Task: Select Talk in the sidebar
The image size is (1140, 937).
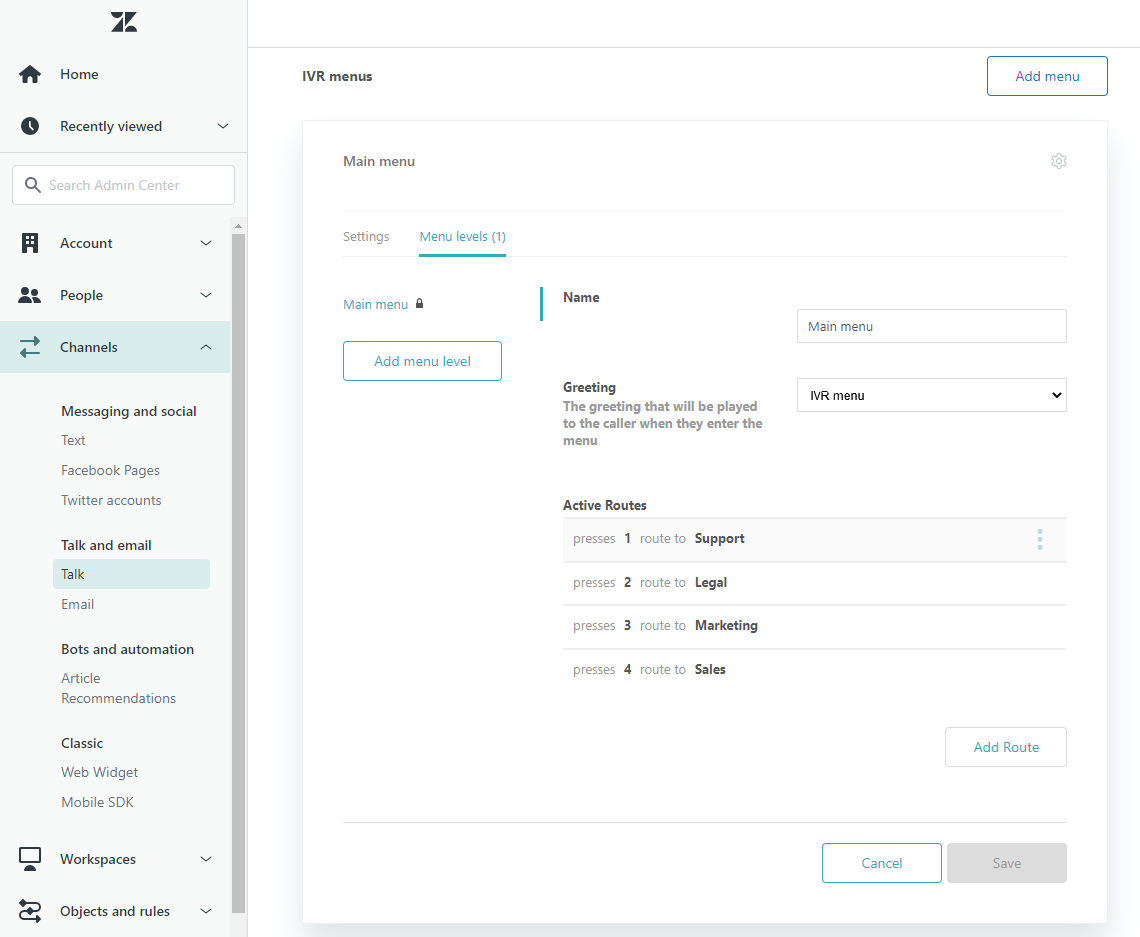Action: point(131,574)
